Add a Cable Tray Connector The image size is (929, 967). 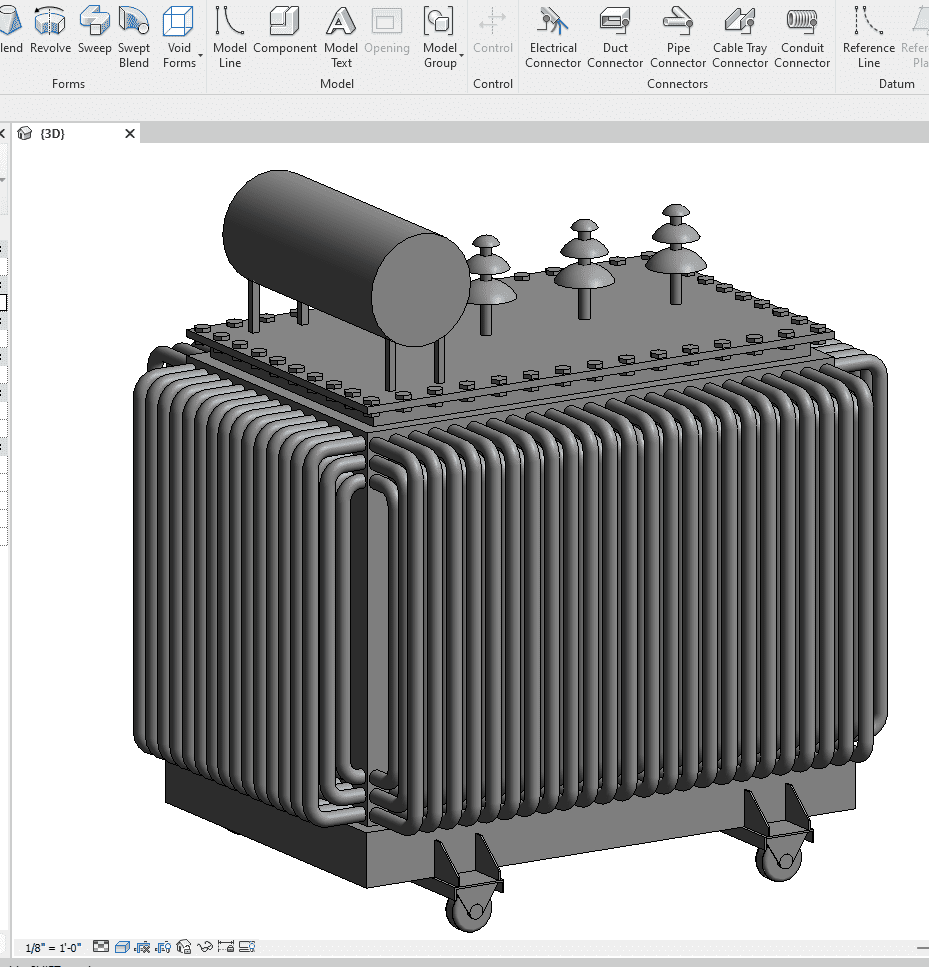(x=740, y=37)
